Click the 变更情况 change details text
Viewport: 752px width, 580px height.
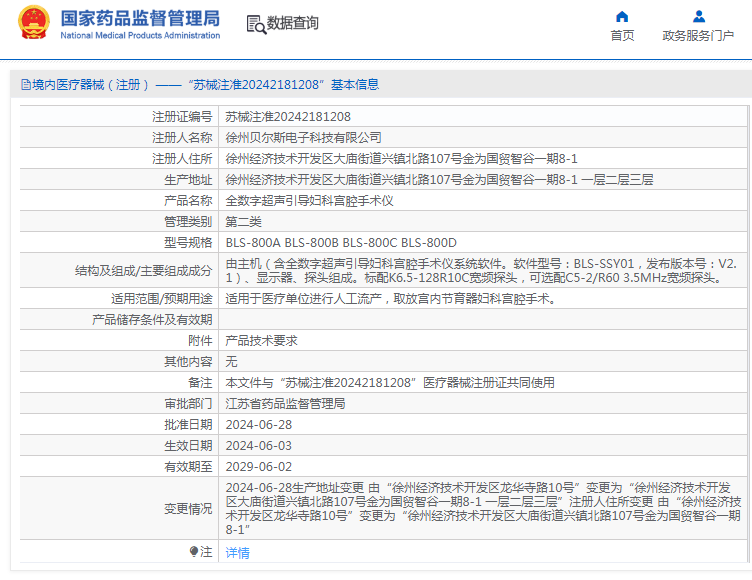click(x=483, y=509)
